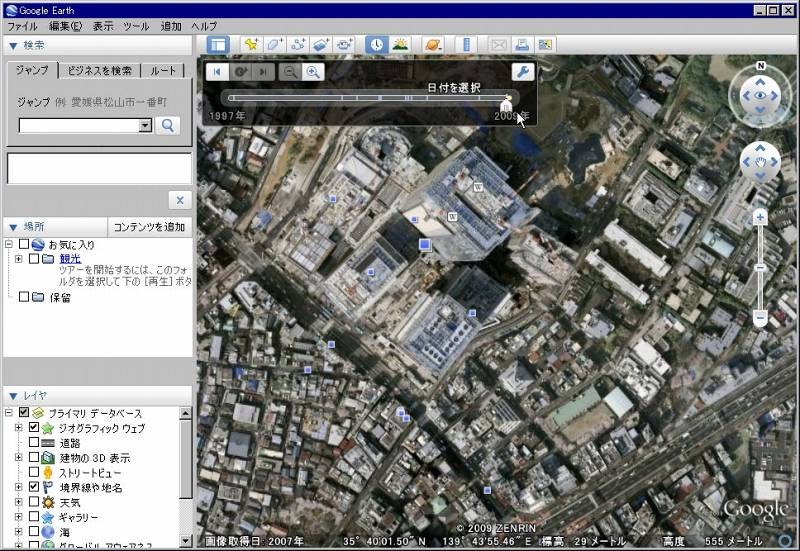Screen dimensions: 800x551
Task: Uncheck プライマリ データベース layer
Action: click(x=24, y=412)
